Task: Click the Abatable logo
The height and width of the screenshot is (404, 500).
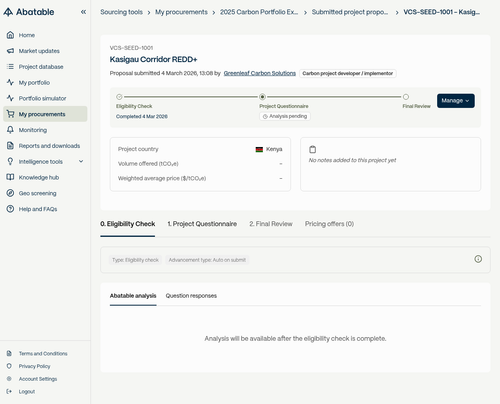Action: point(29,12)
